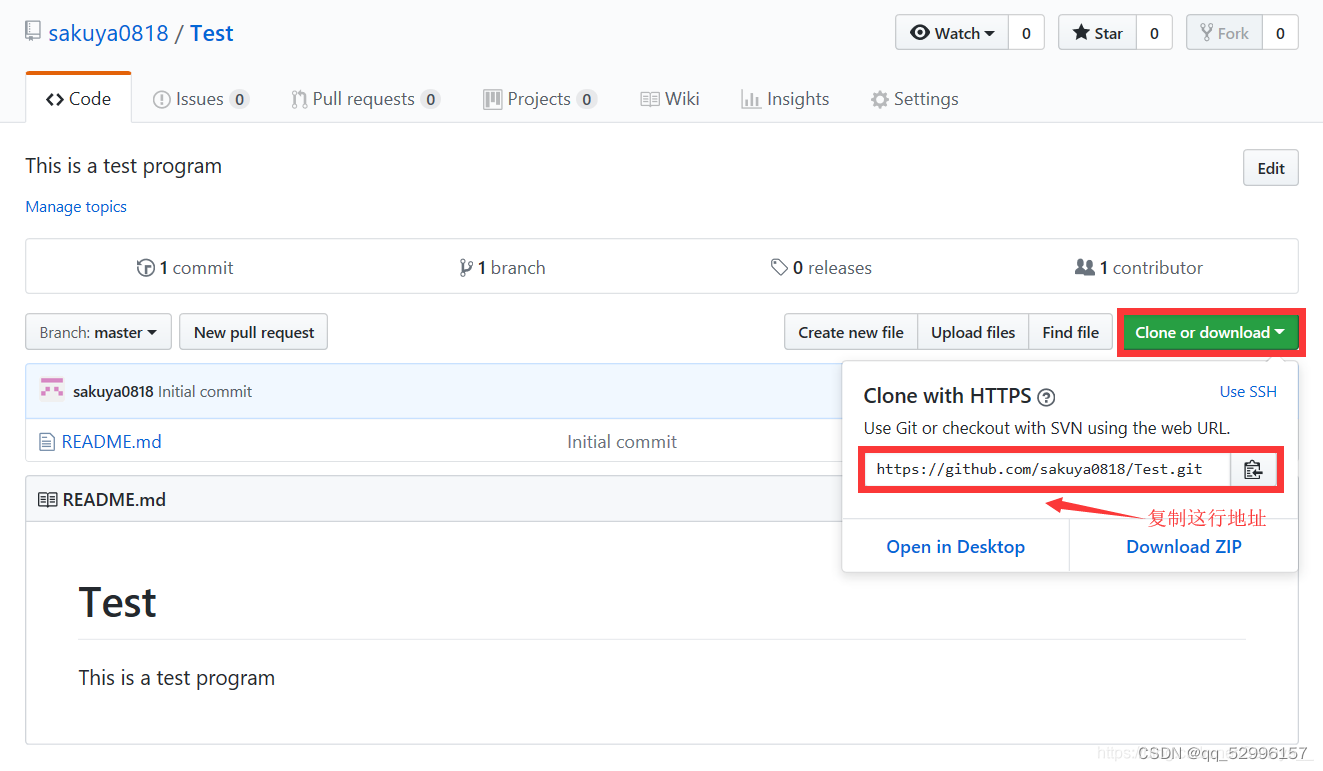The height and width of the screenshot is (771, 1323).
Task: Switch to the Code tab
Action: click(79, 99)
